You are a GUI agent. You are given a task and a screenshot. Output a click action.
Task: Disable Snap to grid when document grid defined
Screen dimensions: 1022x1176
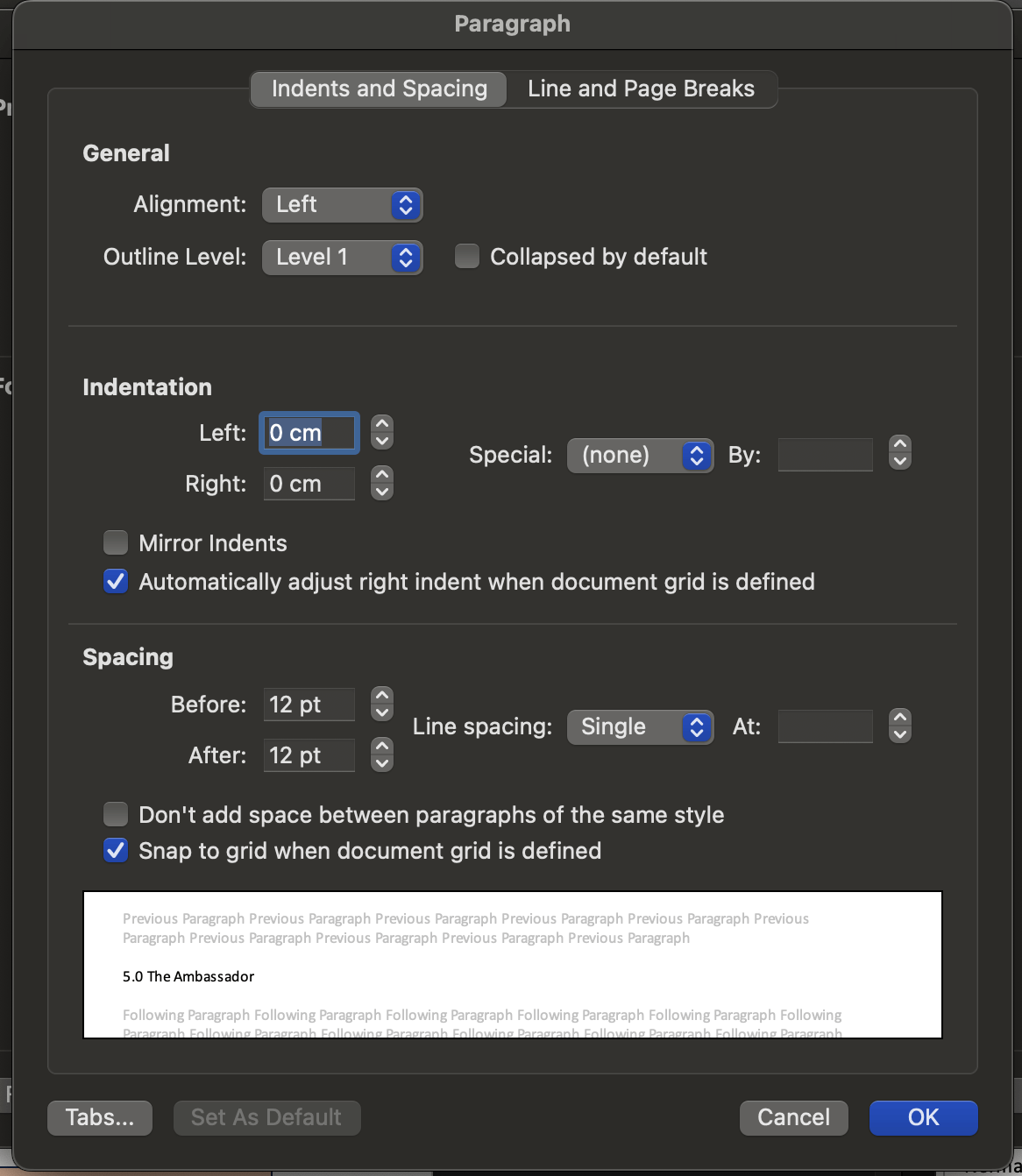pyautogui.click(x=116, y=851)
